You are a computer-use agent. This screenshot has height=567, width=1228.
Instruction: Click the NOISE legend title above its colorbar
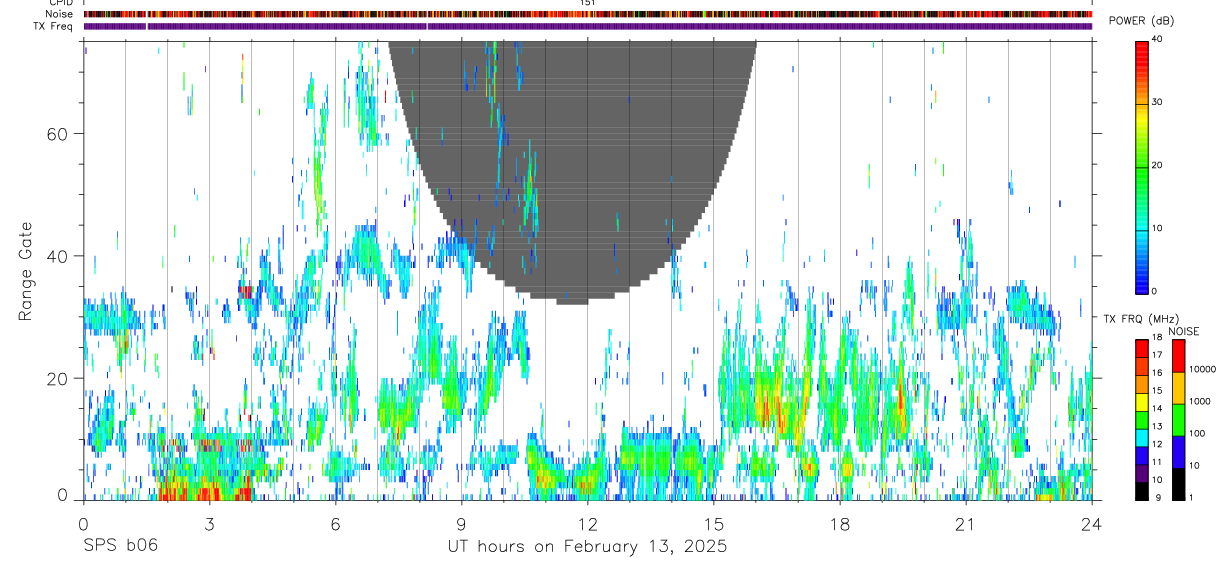click(x=1183, y=331)
